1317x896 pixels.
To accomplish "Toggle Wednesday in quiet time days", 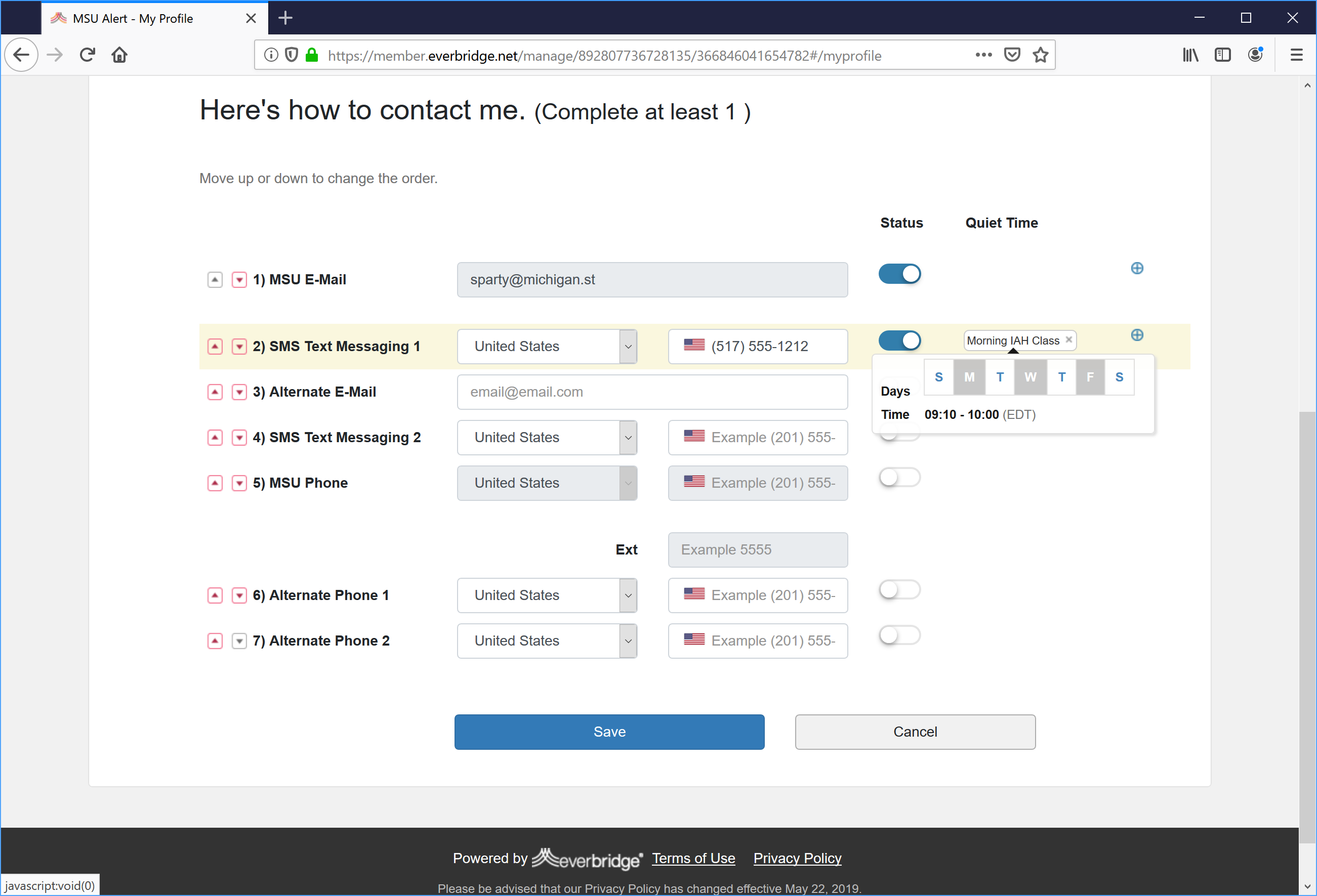I will (x=1031, y=377).
